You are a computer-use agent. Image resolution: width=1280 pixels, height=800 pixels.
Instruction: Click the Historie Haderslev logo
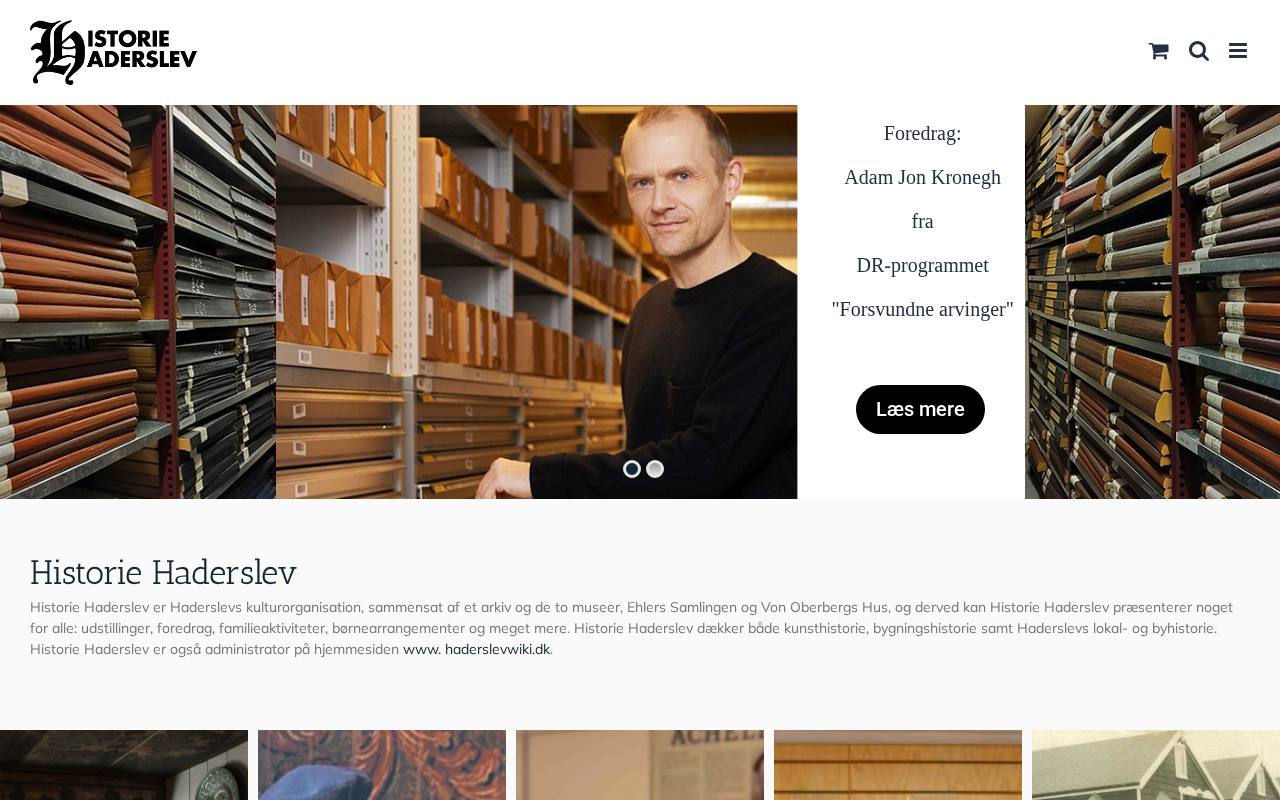click(x=114, y=52)
